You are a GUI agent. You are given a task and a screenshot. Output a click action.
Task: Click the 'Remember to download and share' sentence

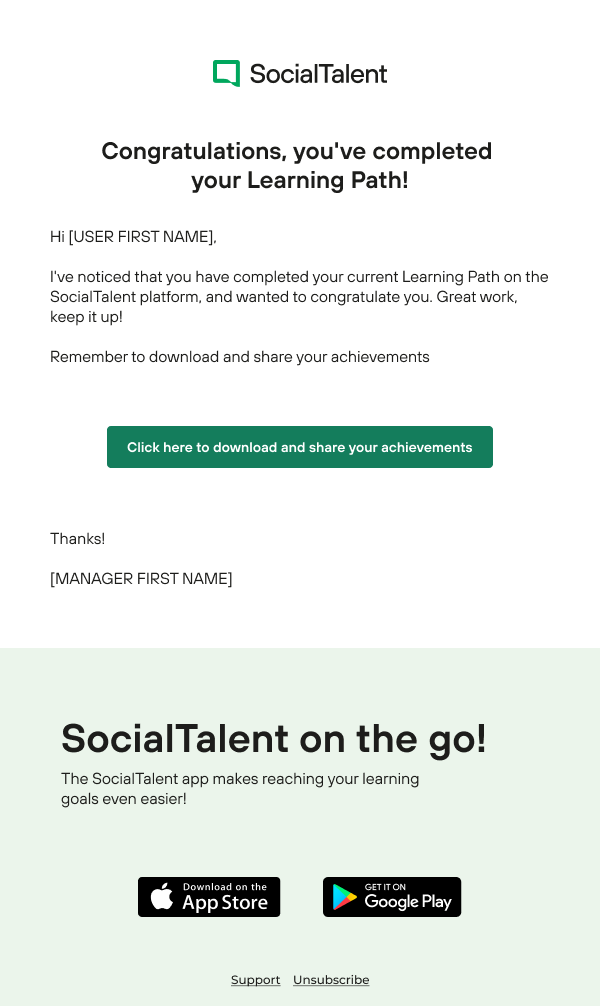pyautogui.click(x=240, y=357)
